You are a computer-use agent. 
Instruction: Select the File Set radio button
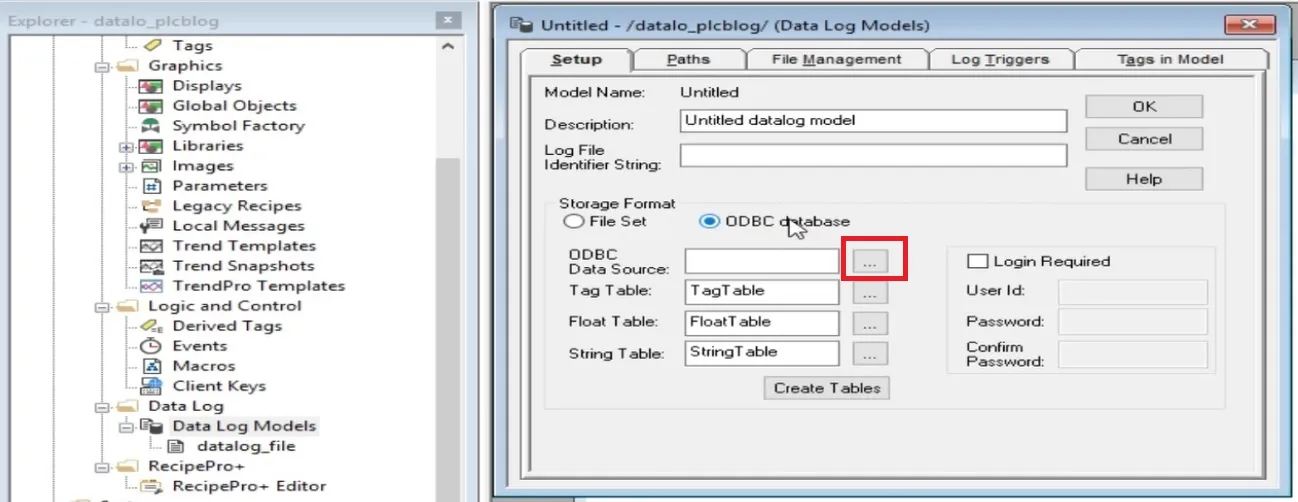(574, 221)
